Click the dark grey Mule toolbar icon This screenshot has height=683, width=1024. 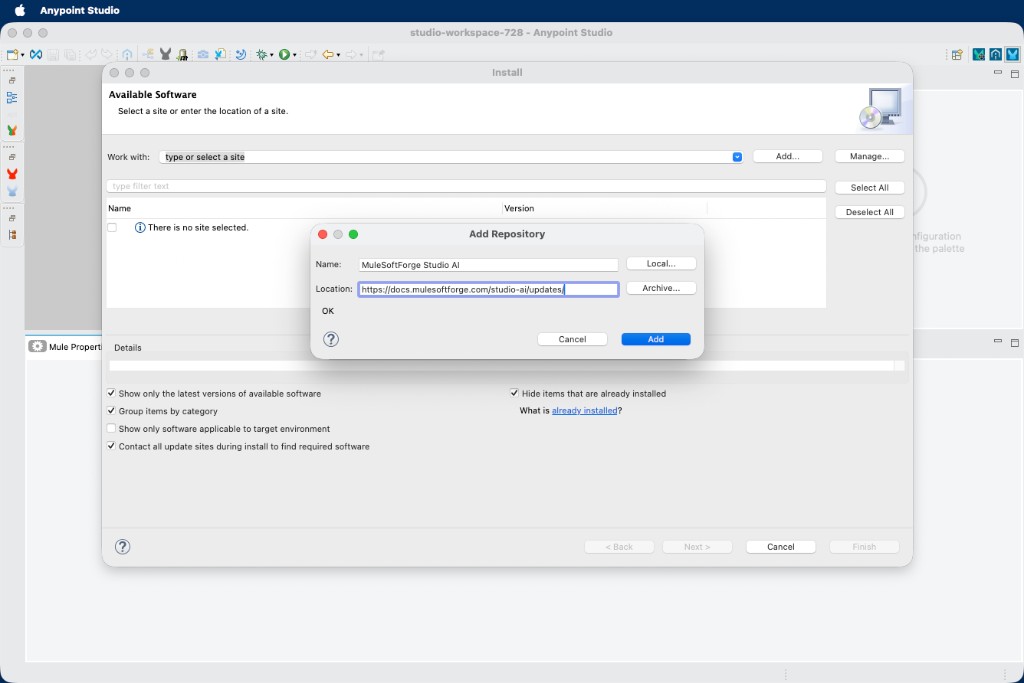(165, 55)
